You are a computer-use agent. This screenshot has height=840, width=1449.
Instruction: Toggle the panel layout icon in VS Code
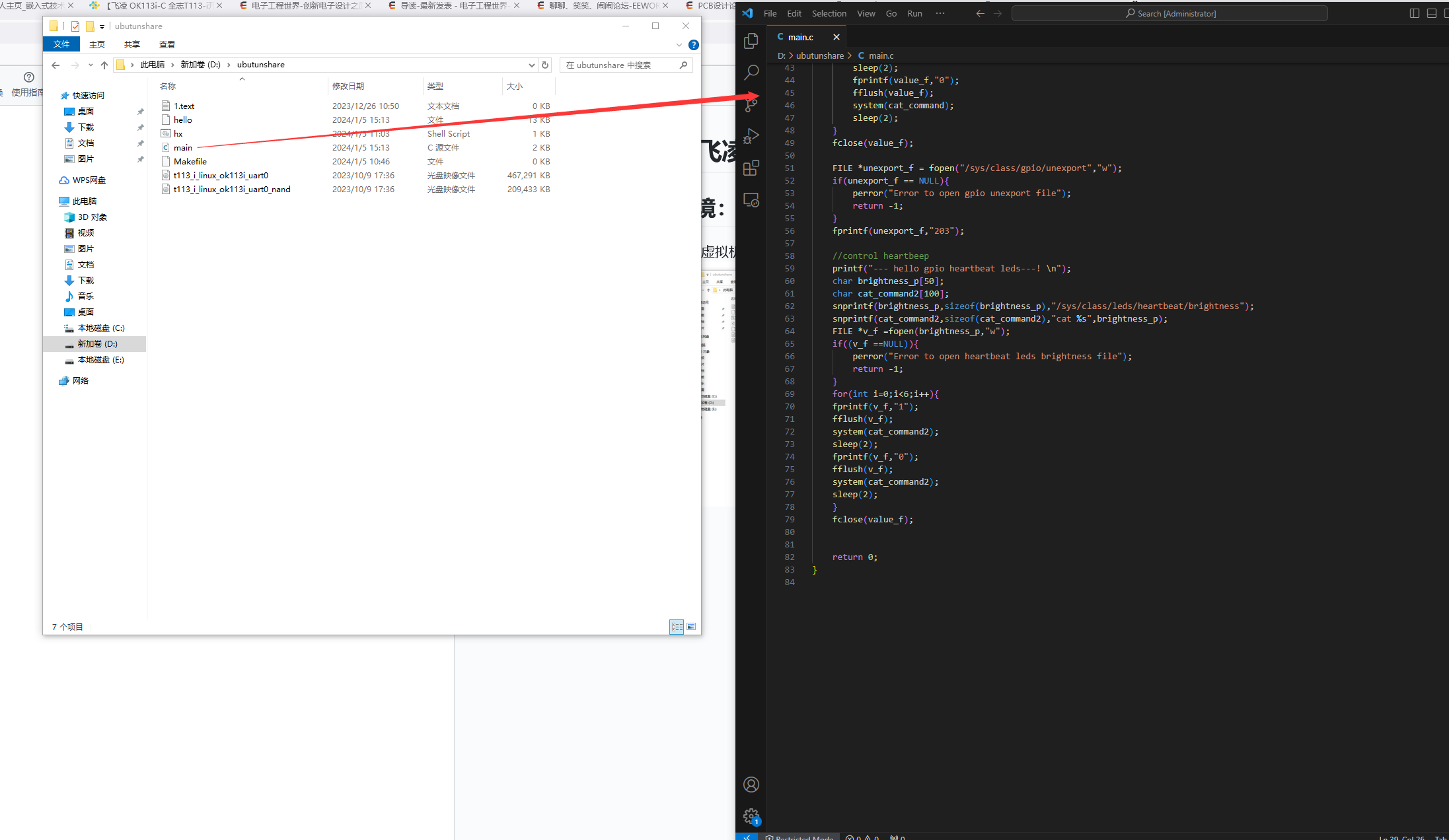tap(1432, 13)
